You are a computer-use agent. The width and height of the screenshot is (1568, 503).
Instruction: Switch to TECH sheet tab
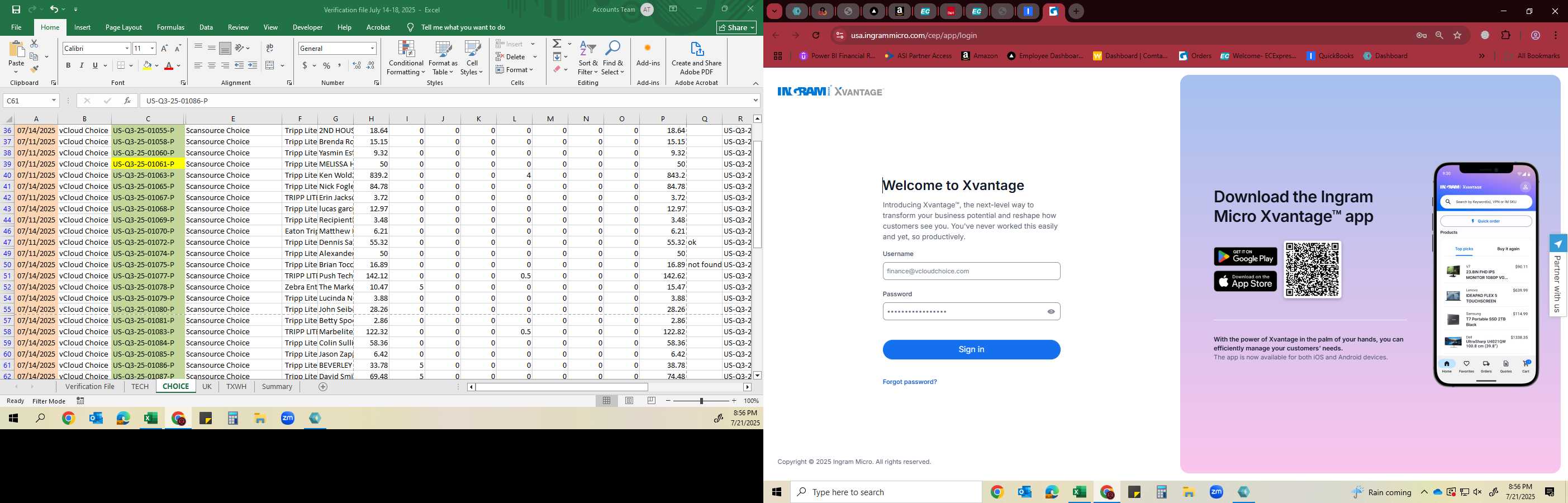click(140, 387)
